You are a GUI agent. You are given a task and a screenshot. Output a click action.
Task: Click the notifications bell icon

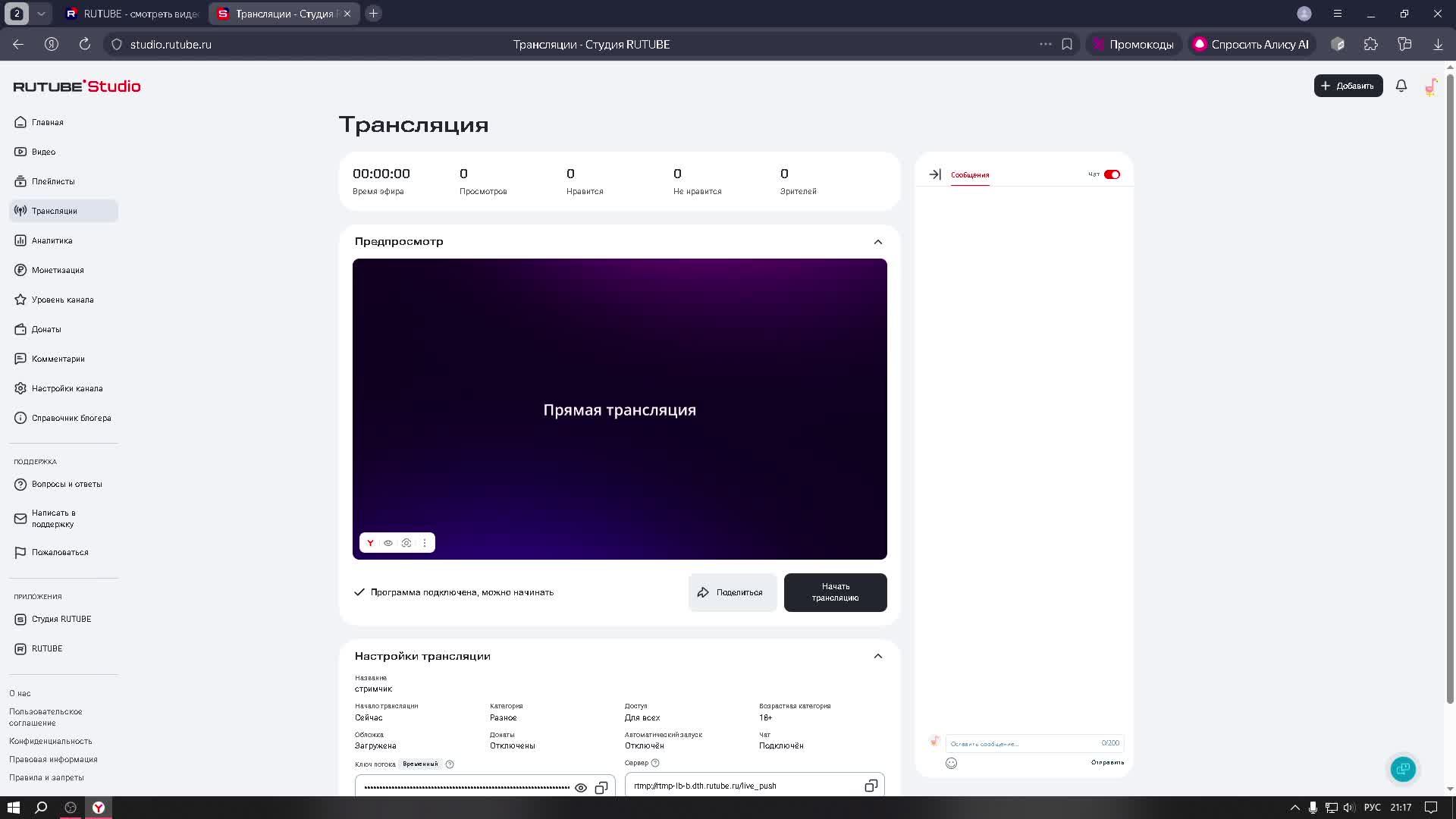pyautogui.click(x=1401, y=86)
